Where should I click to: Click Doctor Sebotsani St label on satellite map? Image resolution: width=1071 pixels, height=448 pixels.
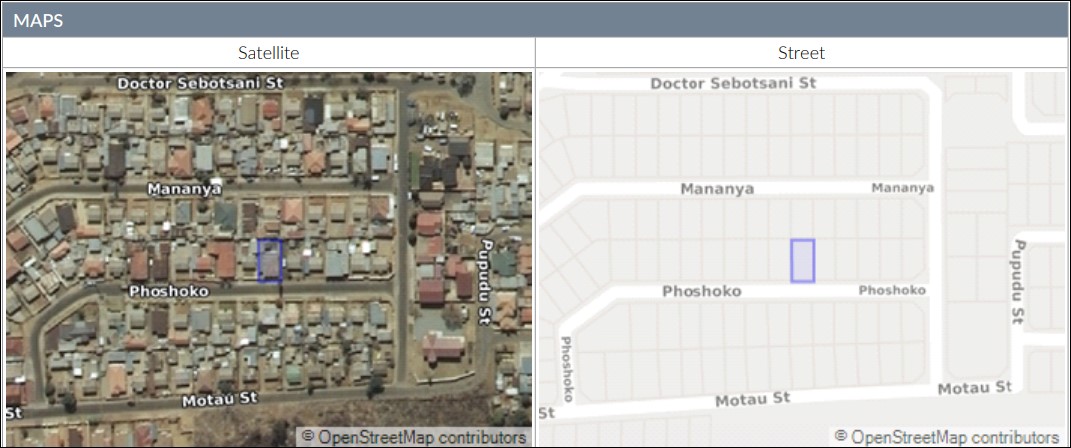pyautogui.click(x=200, y=83)
